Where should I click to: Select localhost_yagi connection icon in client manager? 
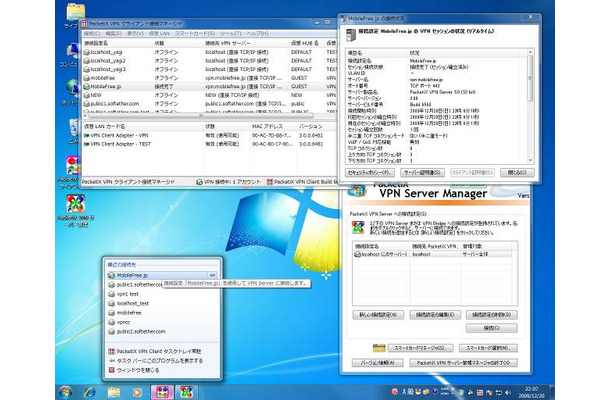coord(86,52)
